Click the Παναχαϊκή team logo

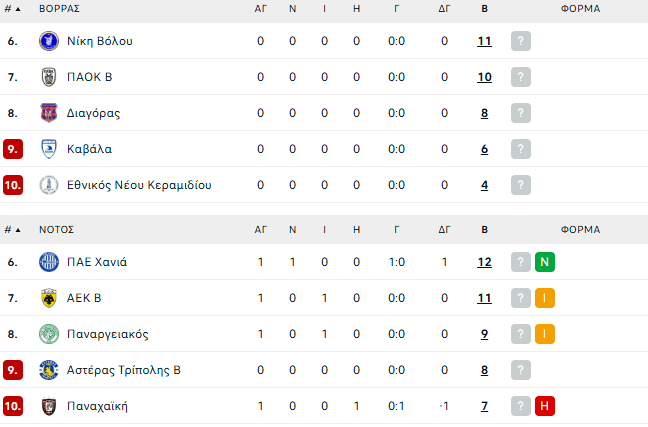point(48,406)
